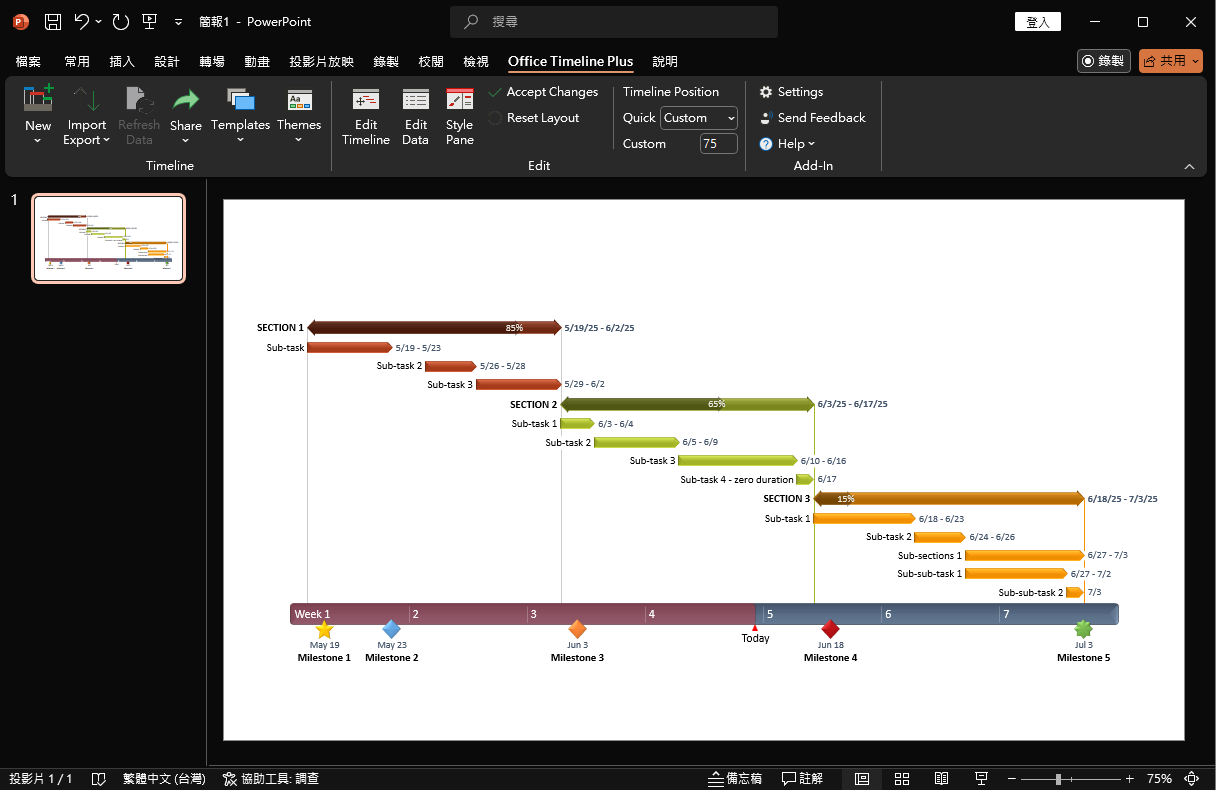Zoom out with minus button
The width and height of the screenshot is (1216, 790).
click(1013, 778)
